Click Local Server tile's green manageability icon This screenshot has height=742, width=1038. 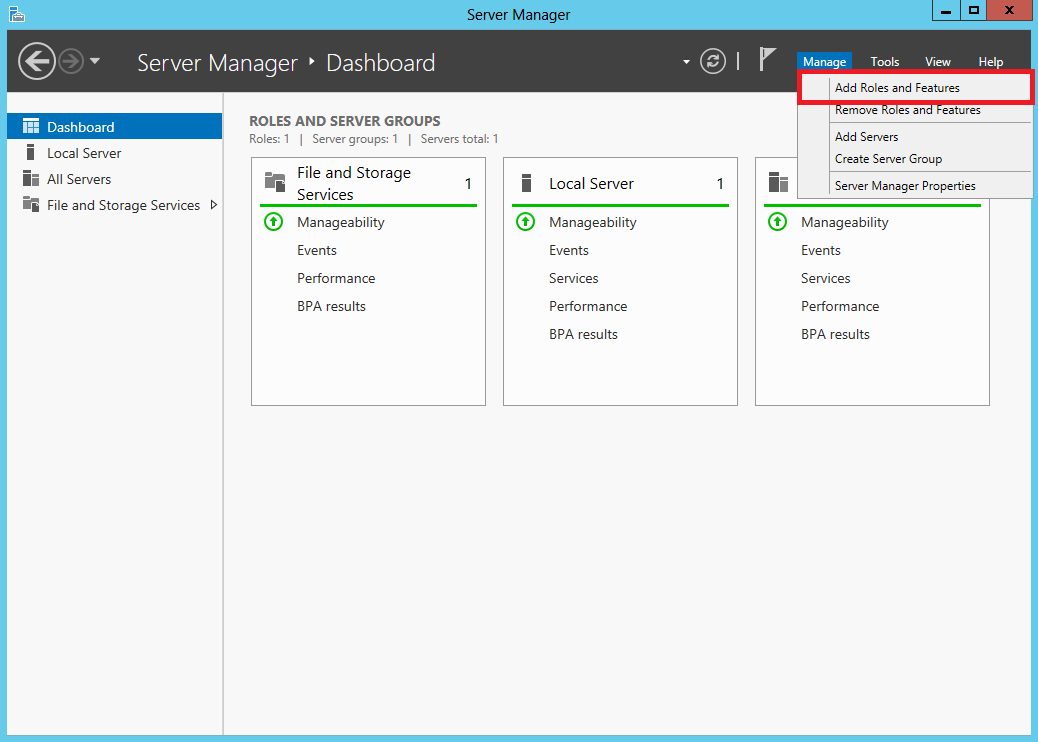coord(525,222)
